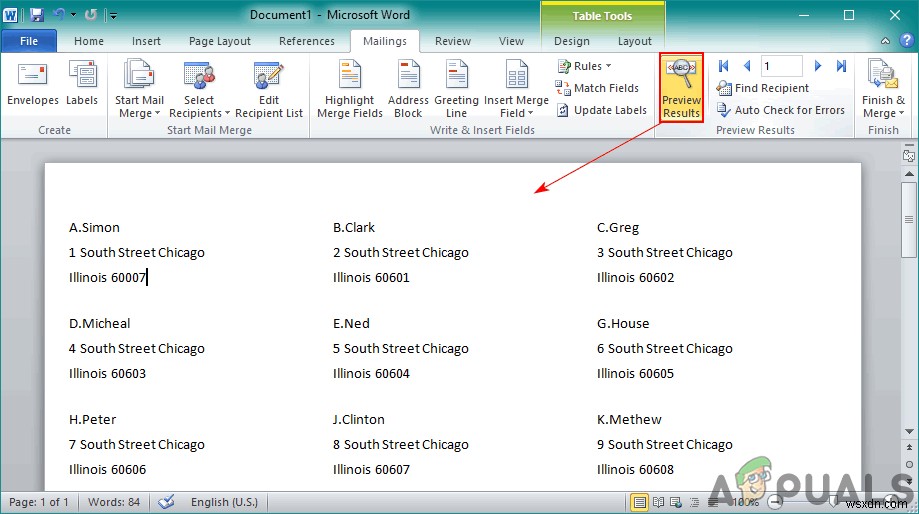The width and height of the screenshot is (919, 514).
Task: Click the Insert Merge Field icon
Action: [516, 76]
